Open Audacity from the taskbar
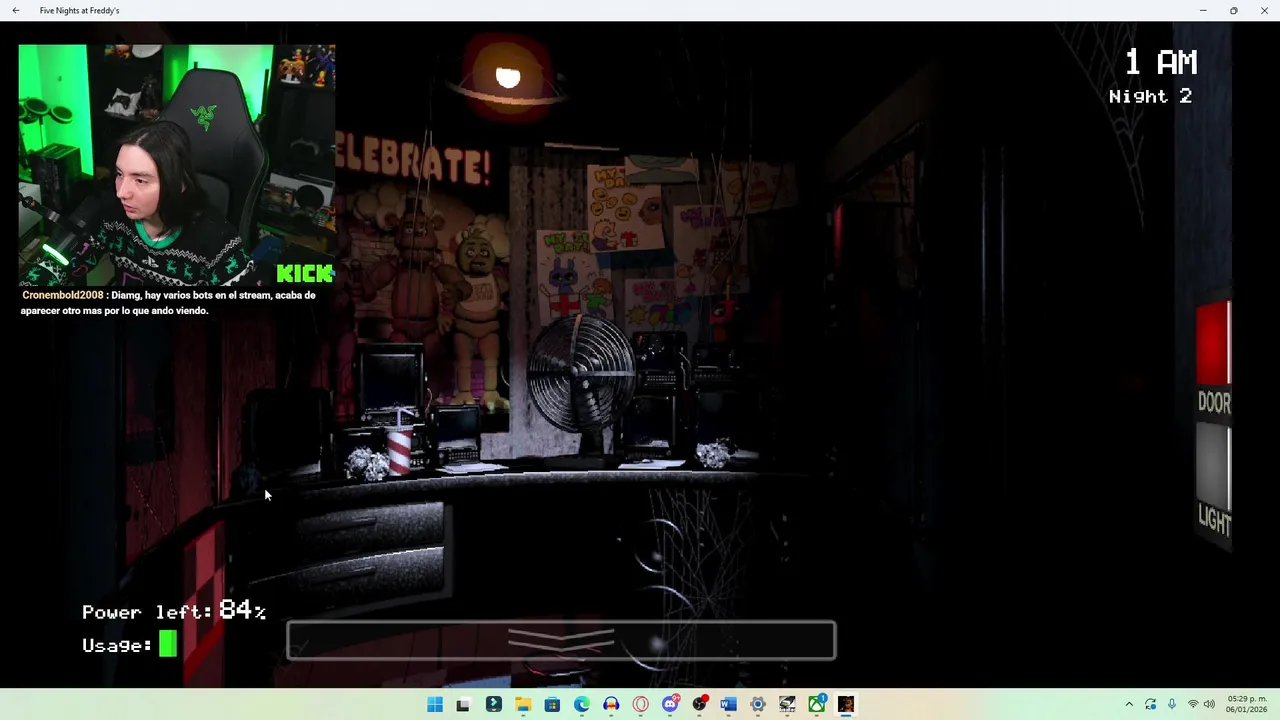Viewport: 1280px width, 720px height. point(611,705)
